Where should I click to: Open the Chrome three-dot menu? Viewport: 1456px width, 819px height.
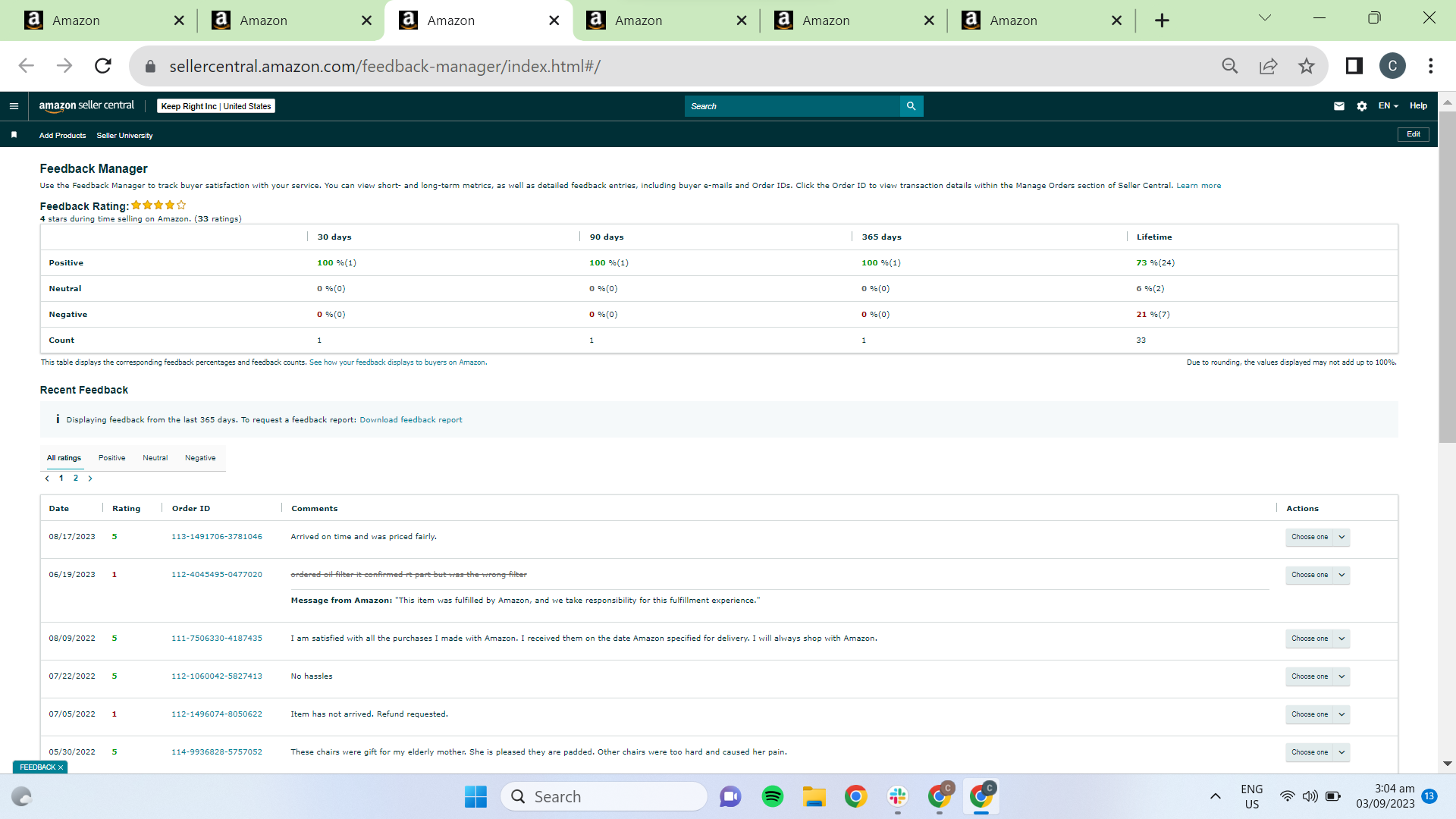point(1431,66)
